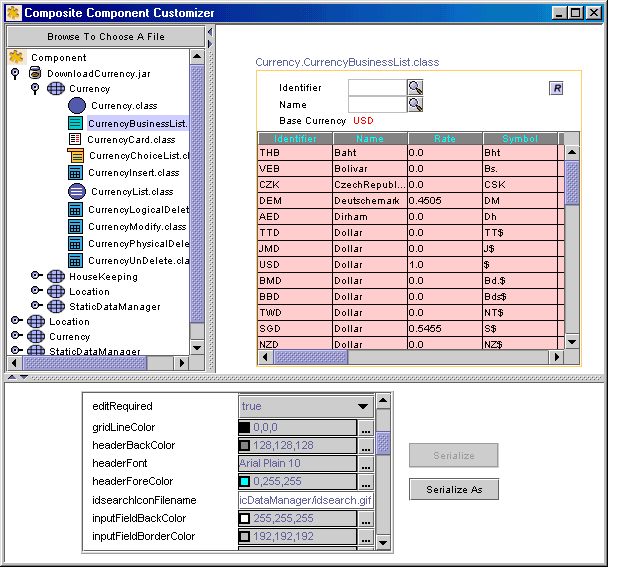Select CurrencyBusinessList class in tree
The height and width of the screenshot is (580, 620).
point(137,123)
